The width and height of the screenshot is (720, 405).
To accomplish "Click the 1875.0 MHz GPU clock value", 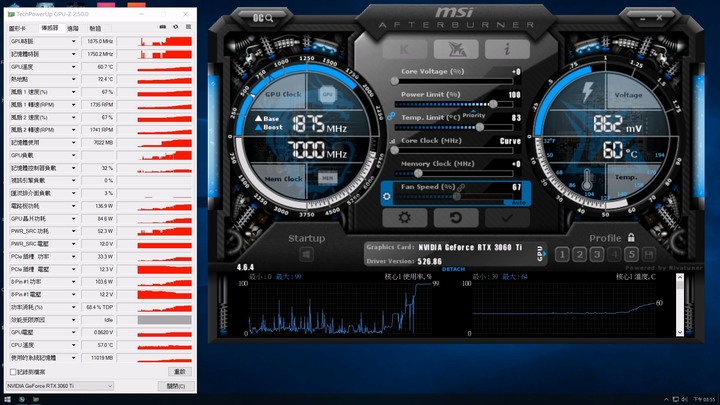I will (x=98, y=41).
